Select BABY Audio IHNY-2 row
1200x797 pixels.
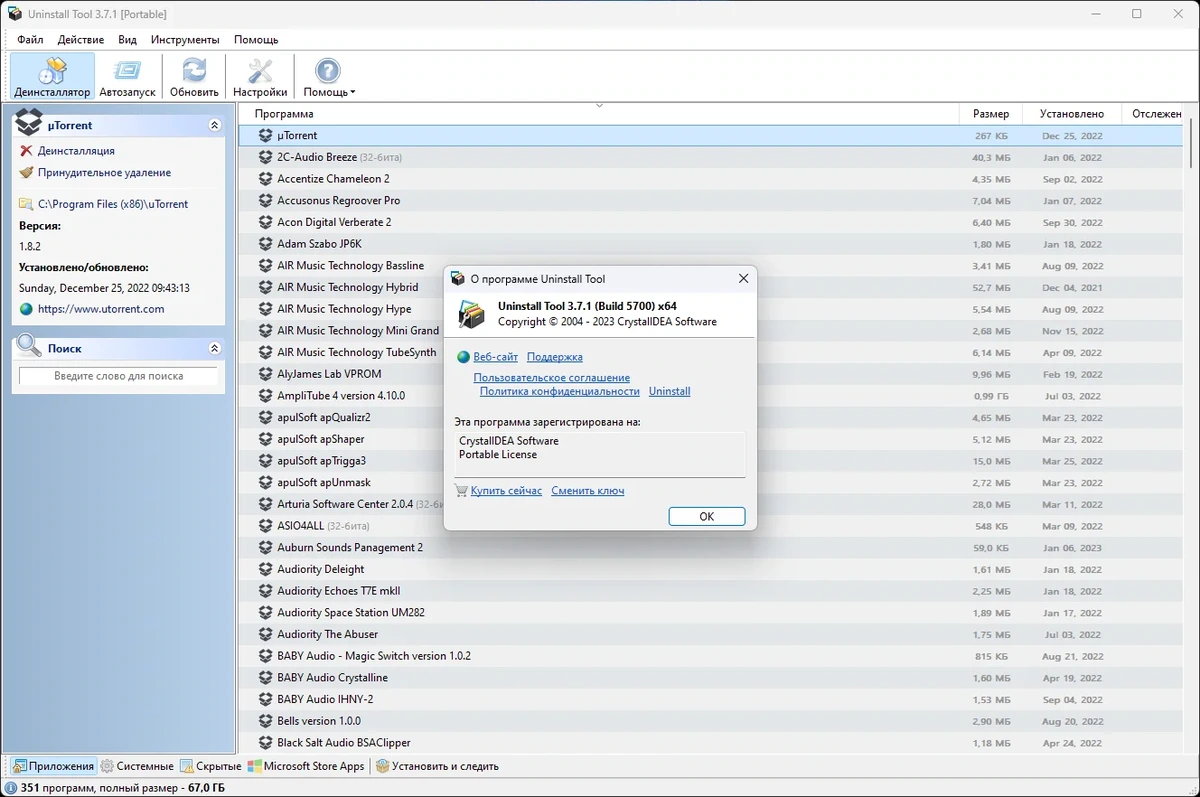point(712,699)
